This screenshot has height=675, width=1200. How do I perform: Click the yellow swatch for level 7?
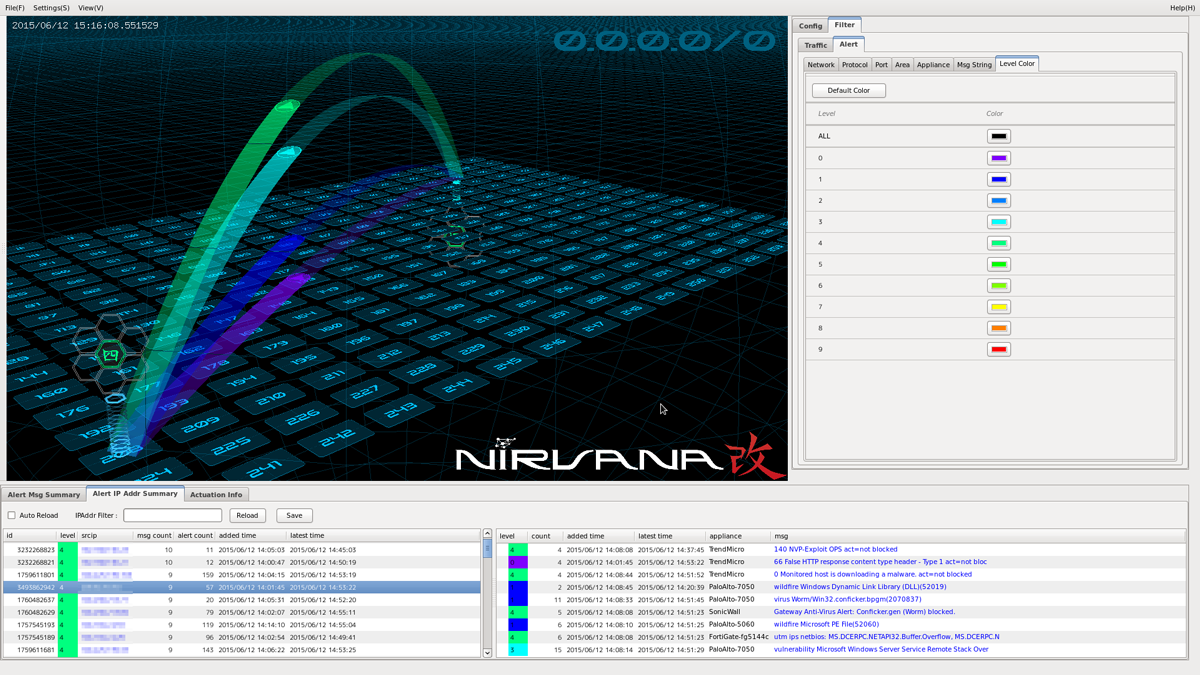click(998, 307)
